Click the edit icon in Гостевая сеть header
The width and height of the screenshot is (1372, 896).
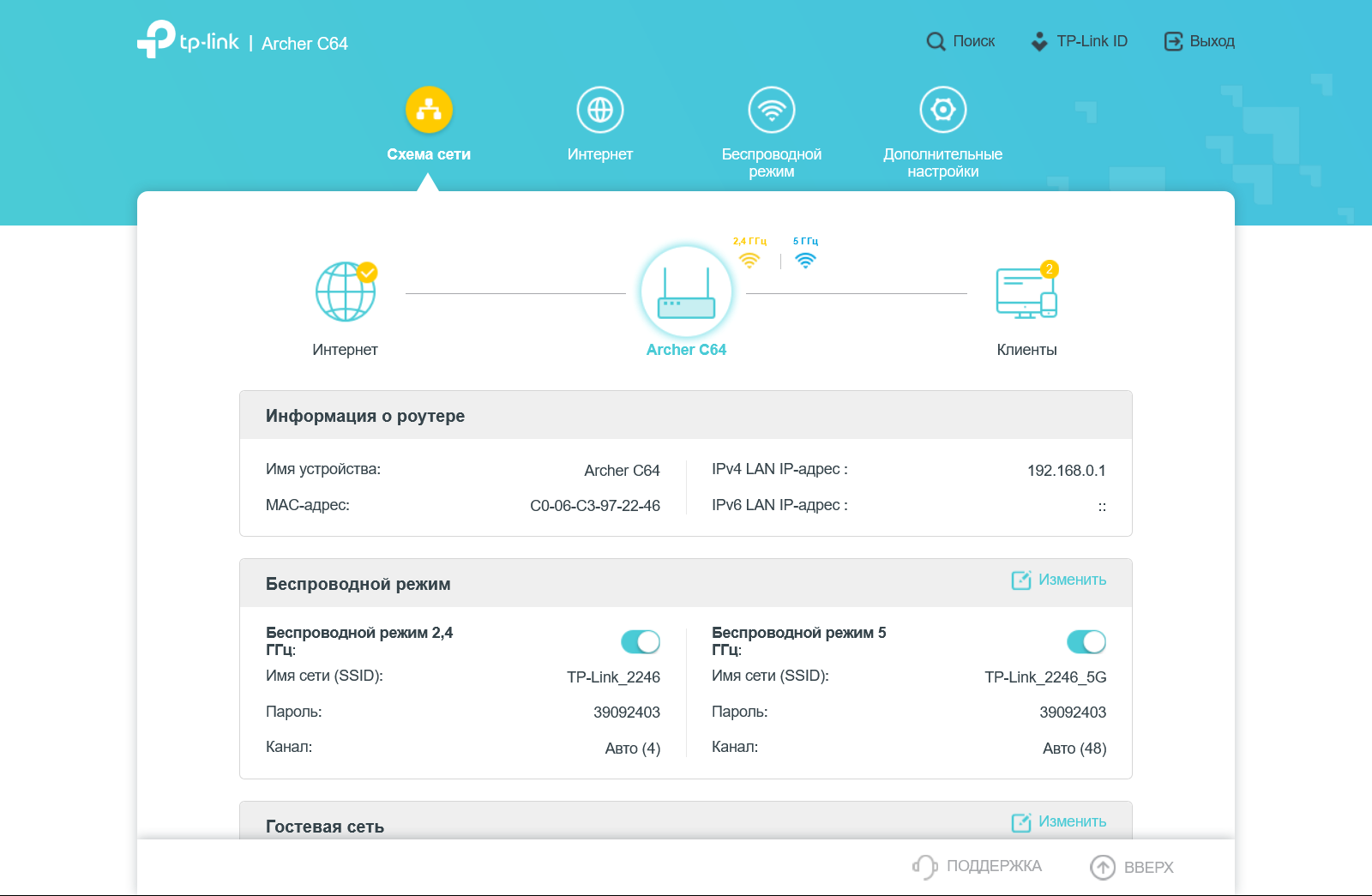tap(1021, 822)
